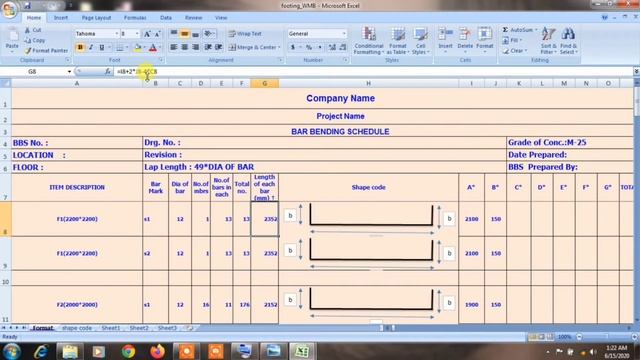Viewport: 640px width, 360px height.
Task: Toggle Center alignment
Action: tap(184, 47)
